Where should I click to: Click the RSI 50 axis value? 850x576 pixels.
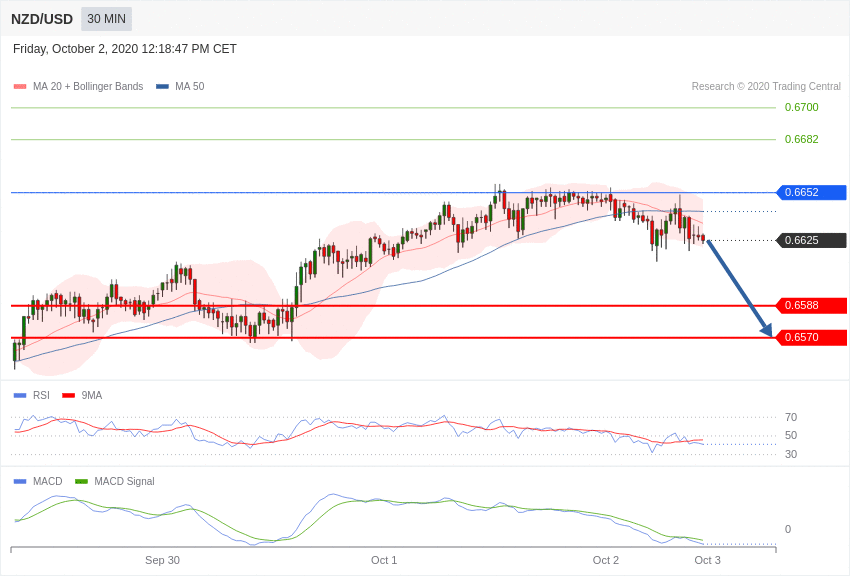(791, 435)
